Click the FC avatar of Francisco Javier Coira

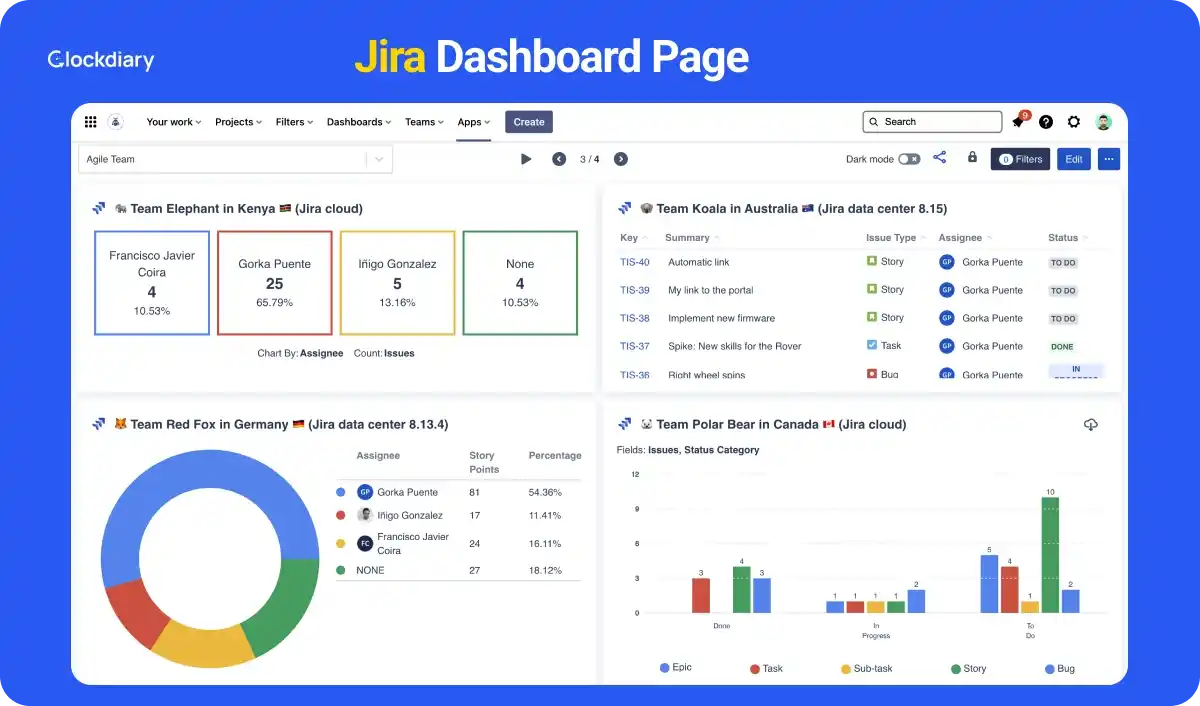[x=365, y=543]
